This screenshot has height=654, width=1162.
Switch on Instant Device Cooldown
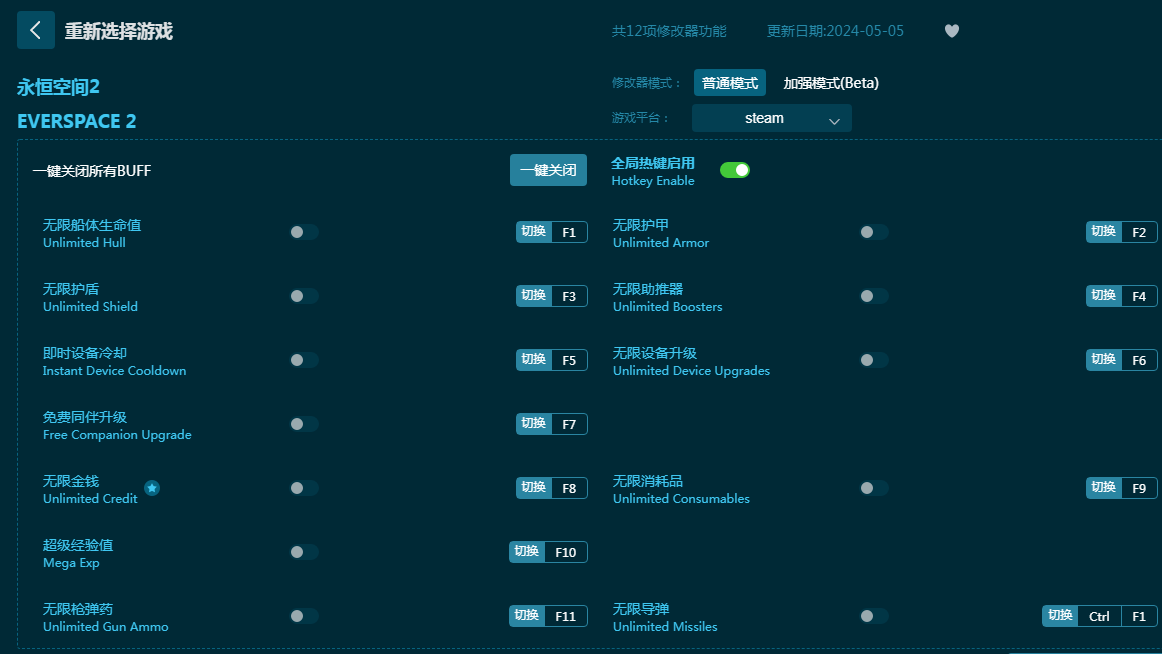coord(304,360)
